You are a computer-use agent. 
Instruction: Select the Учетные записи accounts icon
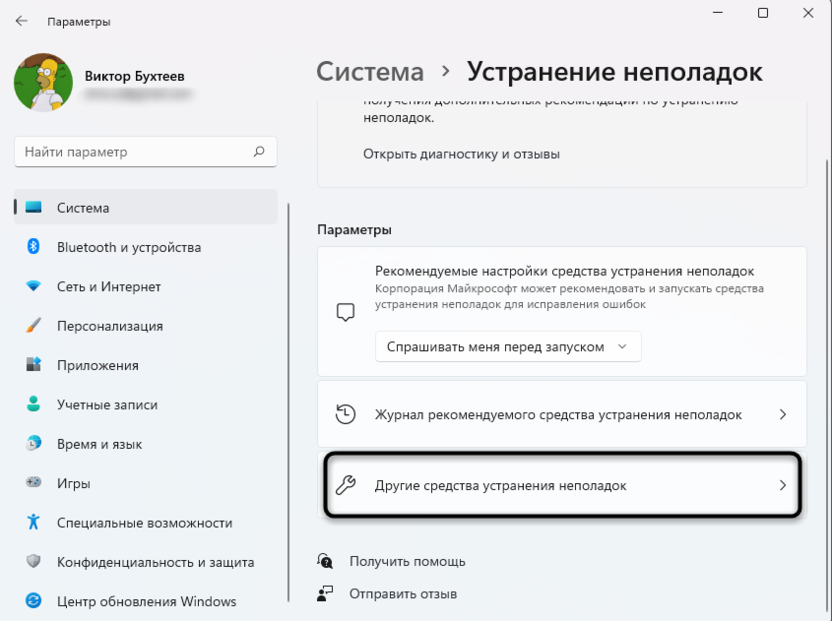33,404
